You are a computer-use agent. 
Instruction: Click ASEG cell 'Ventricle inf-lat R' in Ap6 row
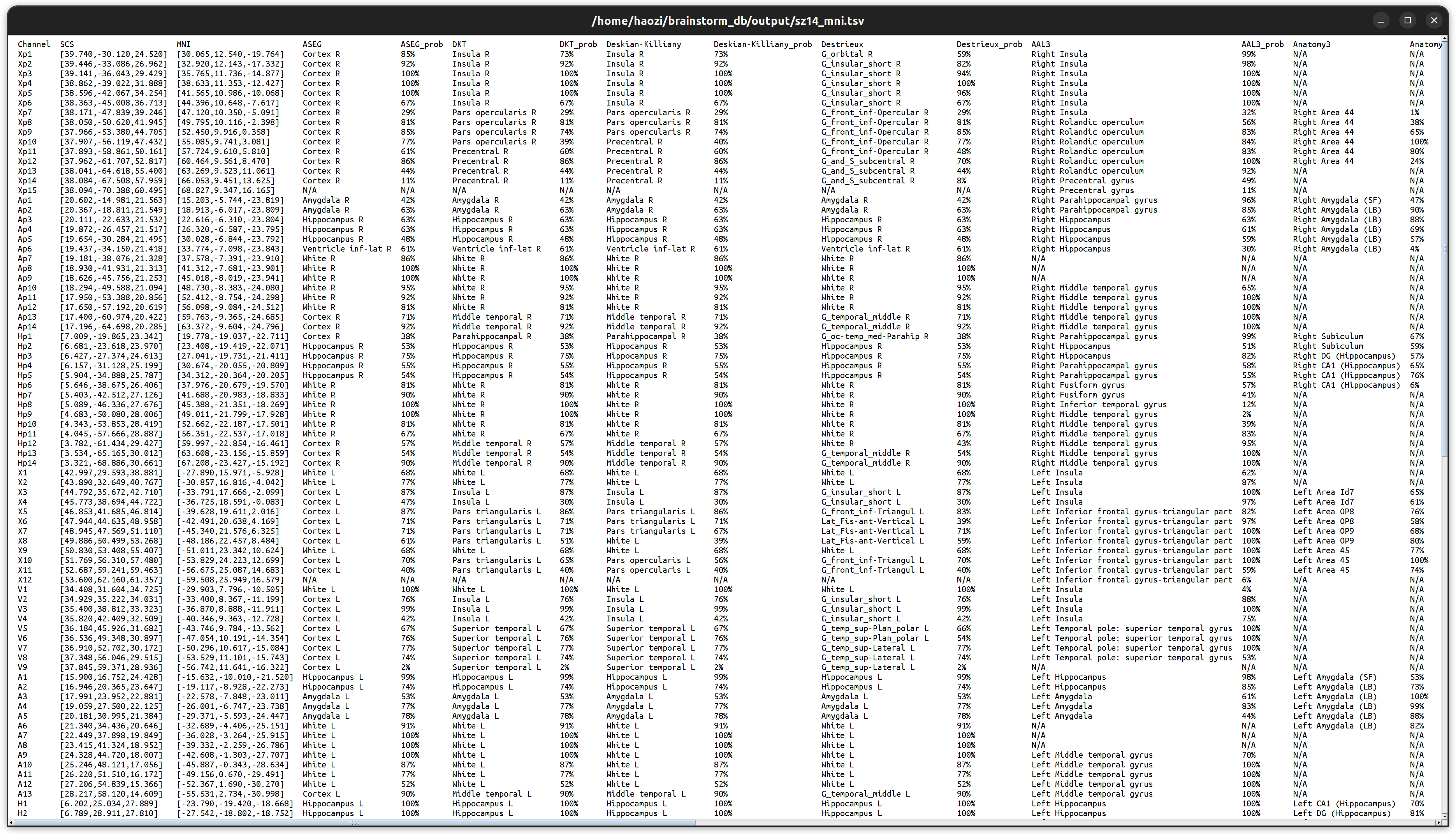(347, 248)
